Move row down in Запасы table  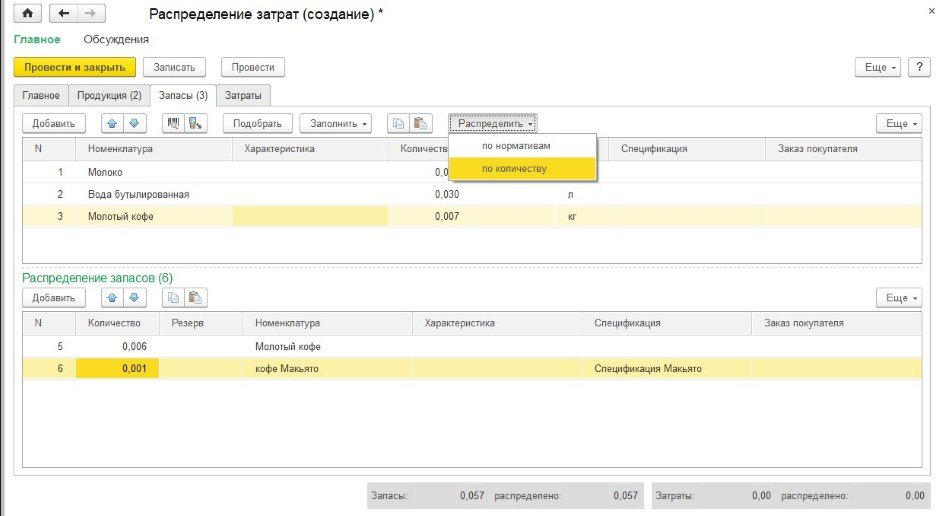click(134, 123)
